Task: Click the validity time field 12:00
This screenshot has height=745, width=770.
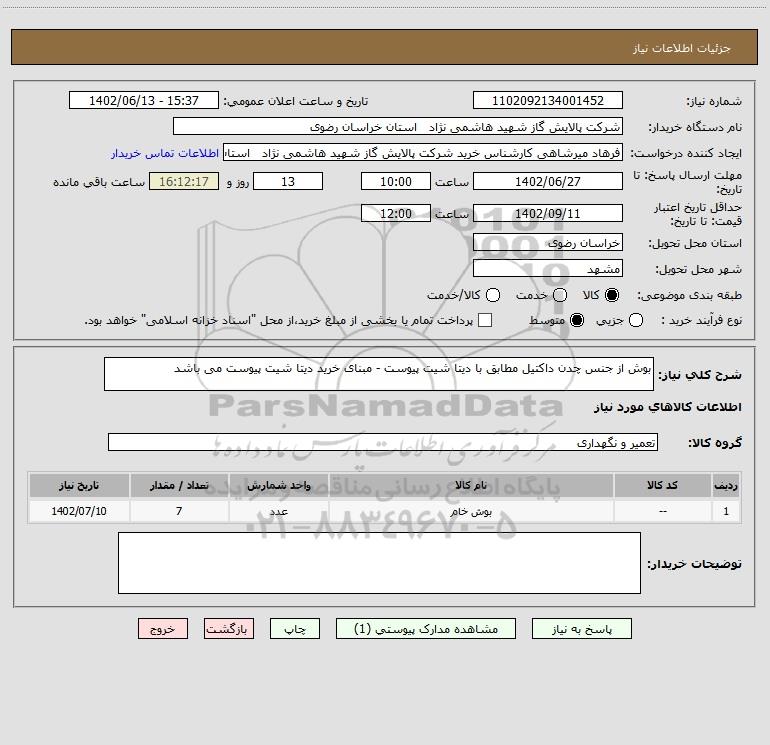Action: (396, 213)
